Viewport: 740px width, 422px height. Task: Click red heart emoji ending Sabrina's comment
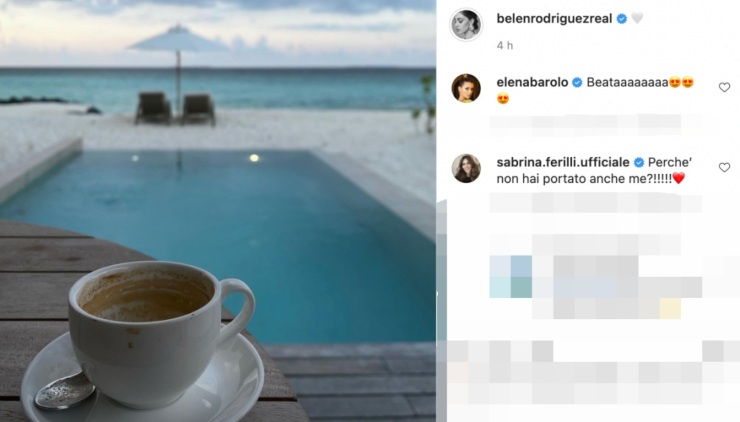tap(679, 178)
